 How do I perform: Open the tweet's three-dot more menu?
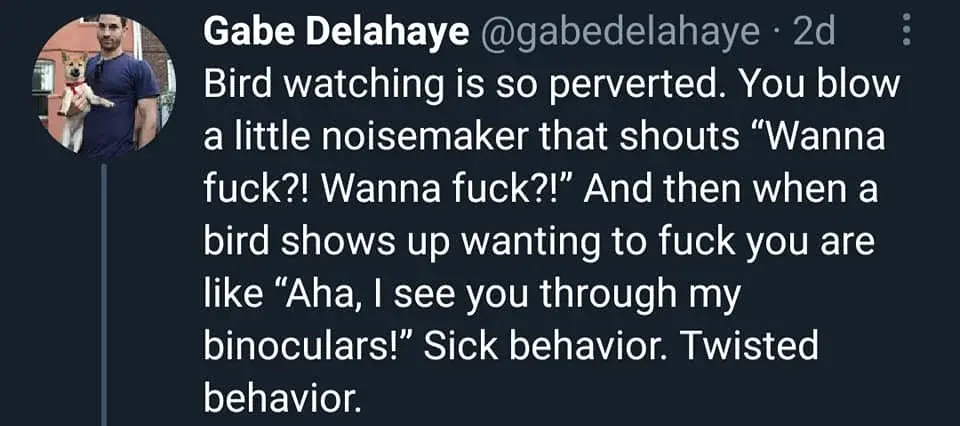pyautogui.click(x=906, y=35)
